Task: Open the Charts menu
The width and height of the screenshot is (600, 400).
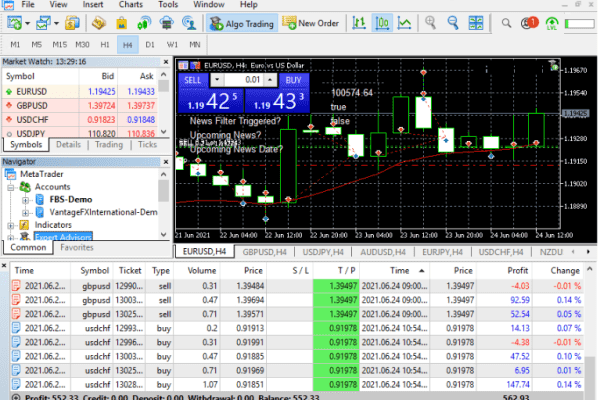Action: tap(131, 5)
